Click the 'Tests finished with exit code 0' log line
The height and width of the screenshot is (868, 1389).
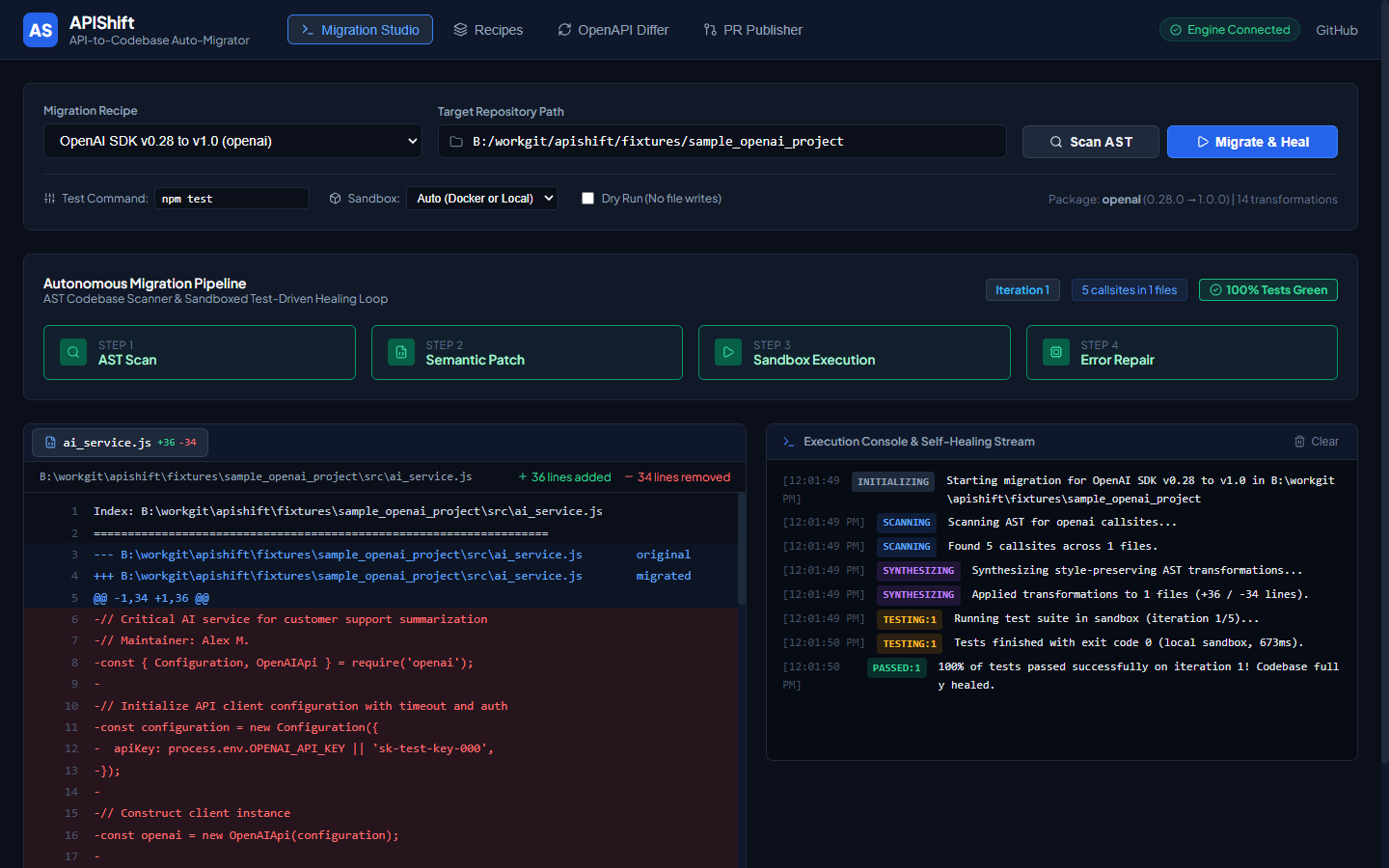[1129, 643]
